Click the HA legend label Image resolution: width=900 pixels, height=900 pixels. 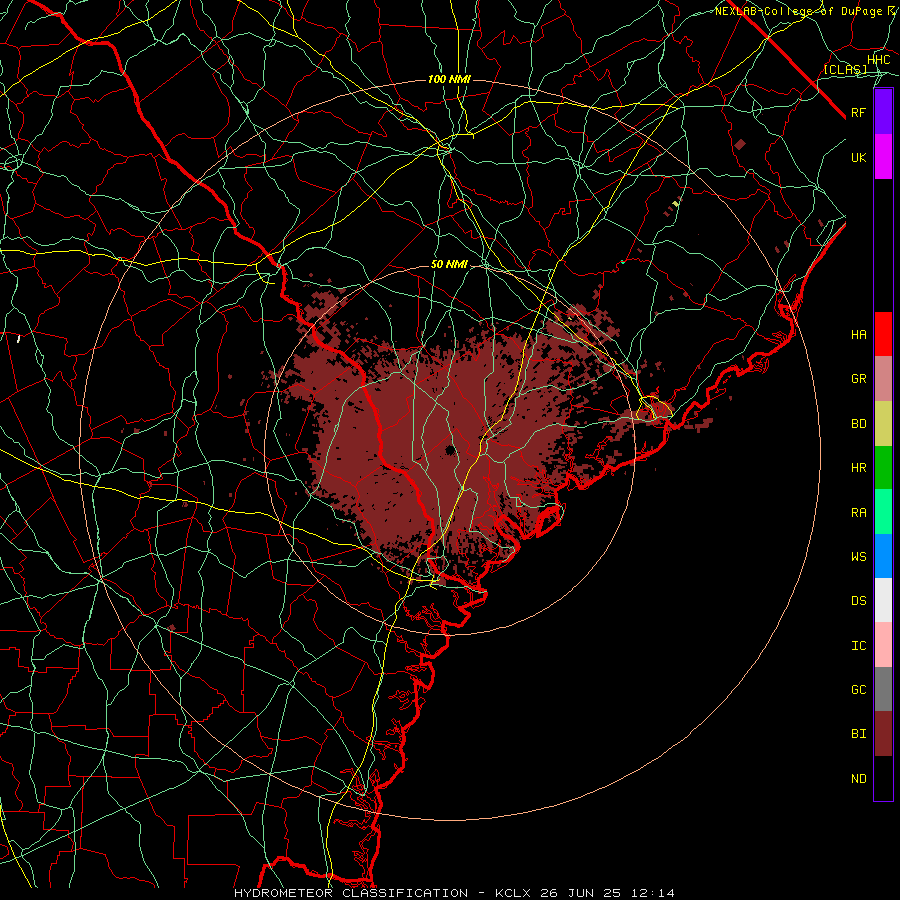(x=859, y=335)
